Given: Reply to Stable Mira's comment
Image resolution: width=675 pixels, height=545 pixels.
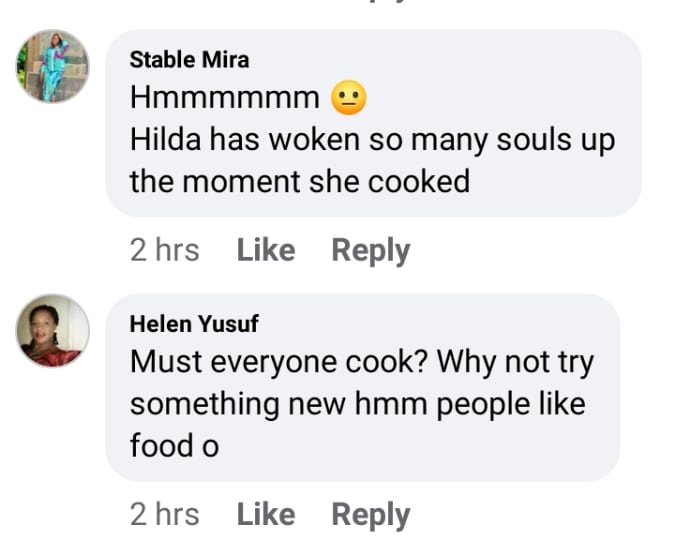Looking at the screenshot, I should pos(370,250).
